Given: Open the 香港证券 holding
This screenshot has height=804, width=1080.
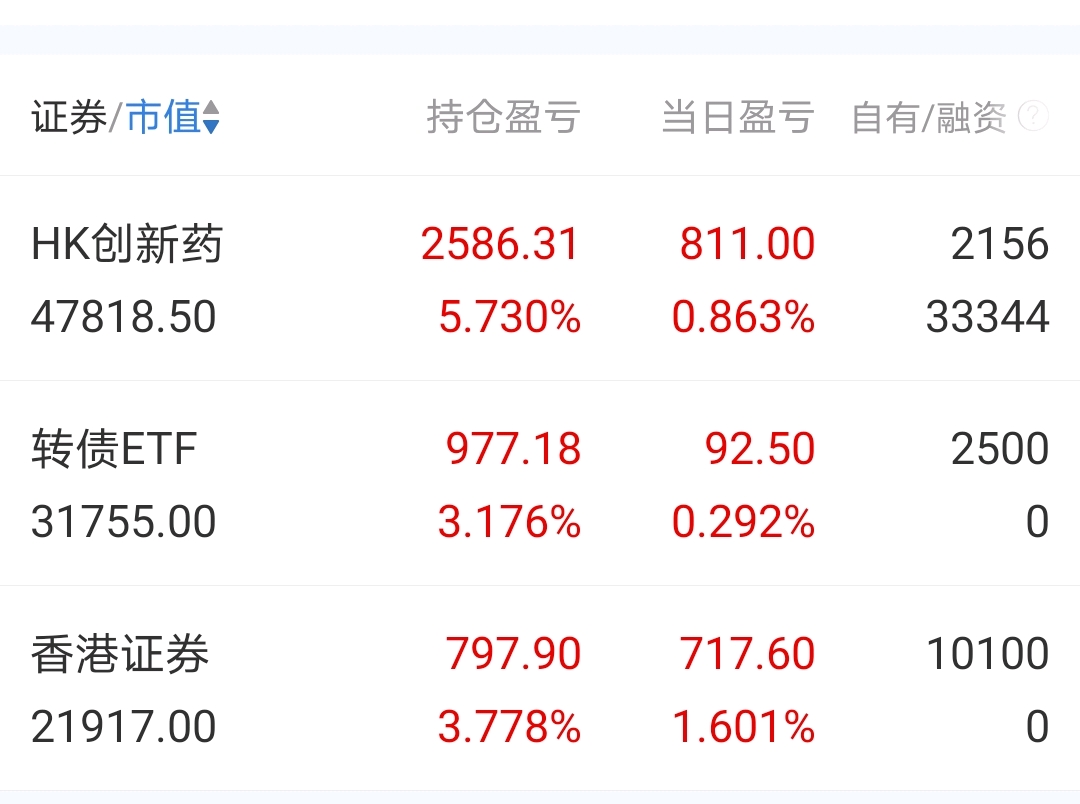Looking at the screenshot, I should pos(540,688).
